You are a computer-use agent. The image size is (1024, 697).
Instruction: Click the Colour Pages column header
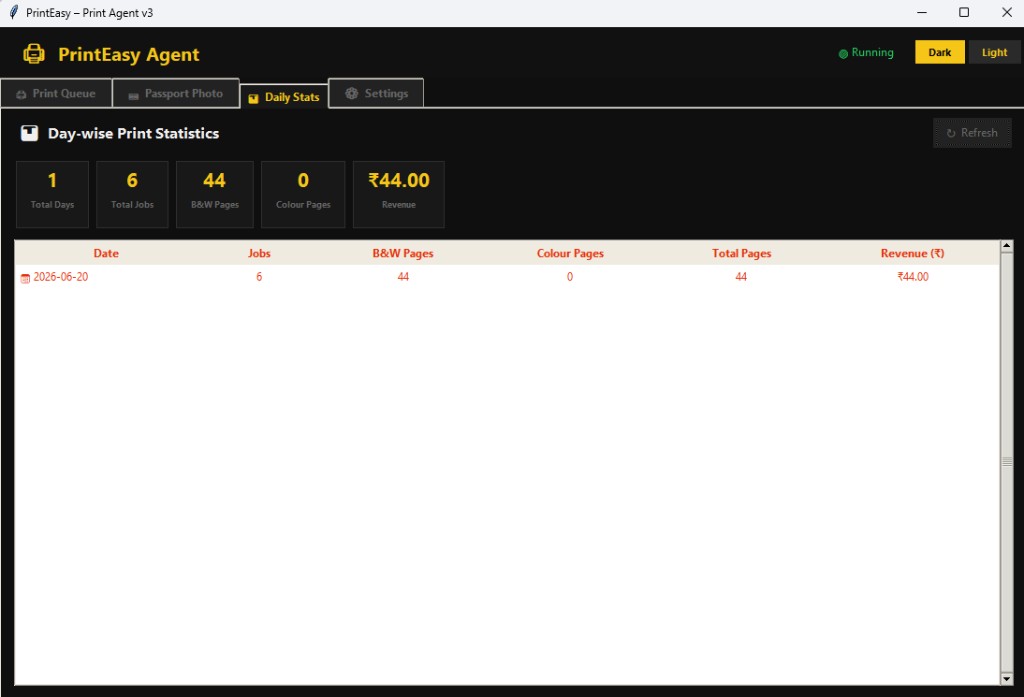tap(570, 253)
